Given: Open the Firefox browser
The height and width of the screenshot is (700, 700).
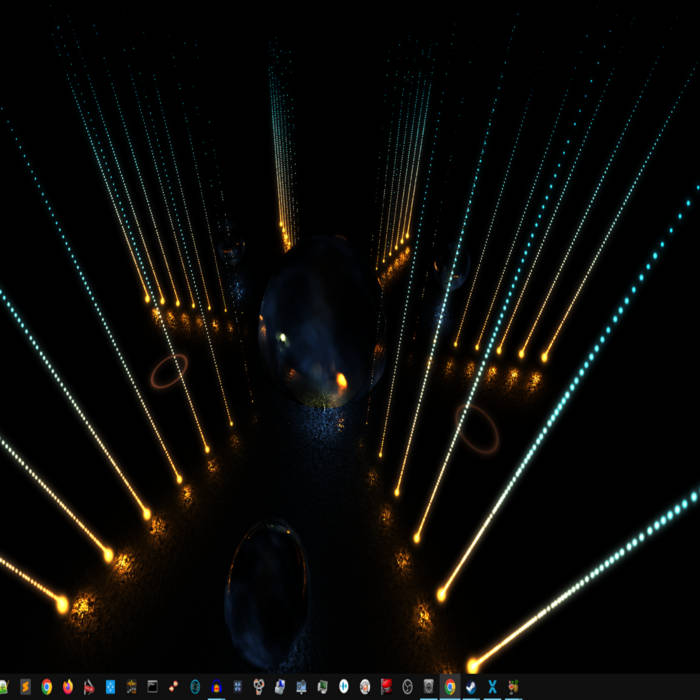Looking at the screenshot, I should pos(68,687).
